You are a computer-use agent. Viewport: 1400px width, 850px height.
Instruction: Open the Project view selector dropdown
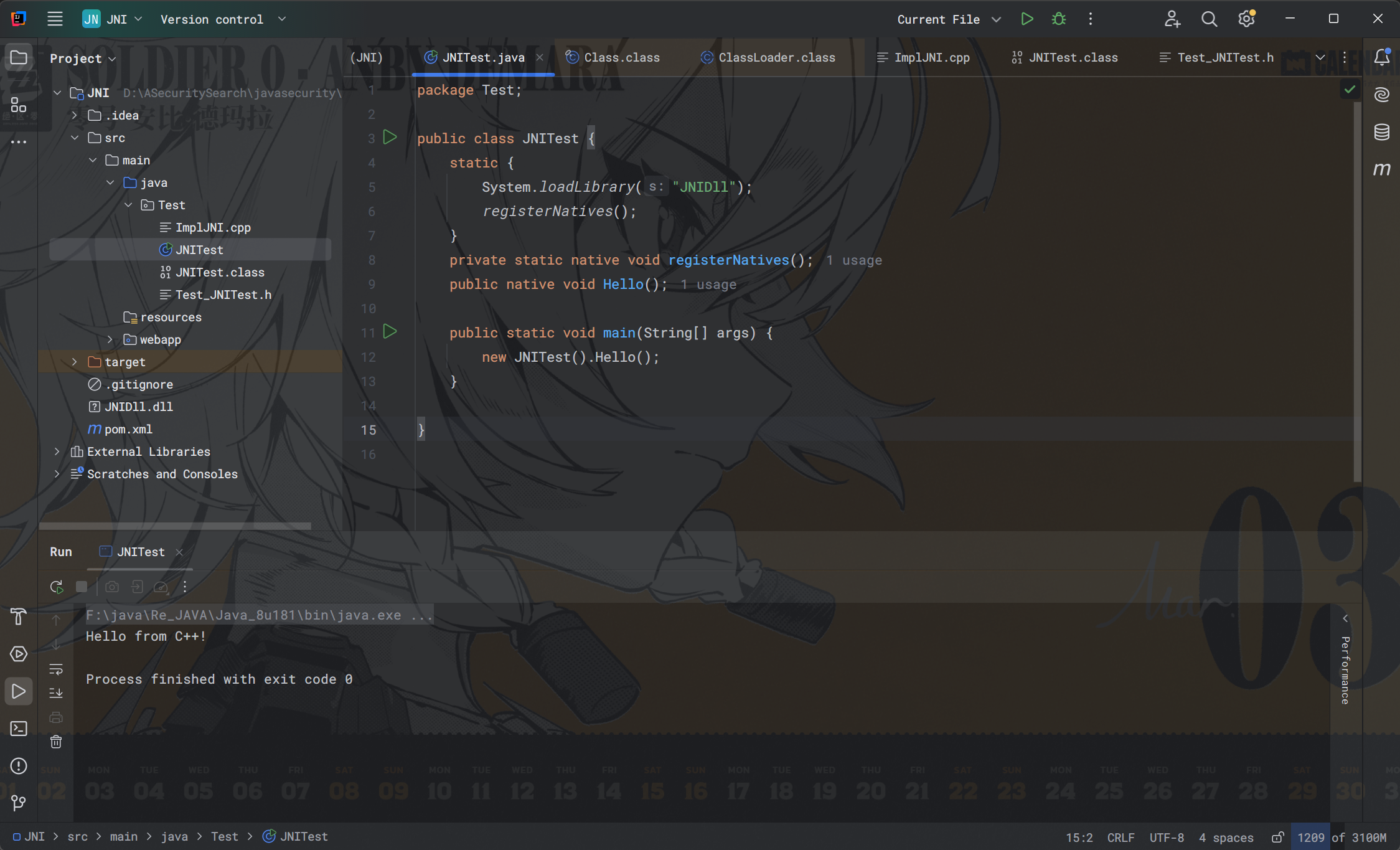point(83,58)
